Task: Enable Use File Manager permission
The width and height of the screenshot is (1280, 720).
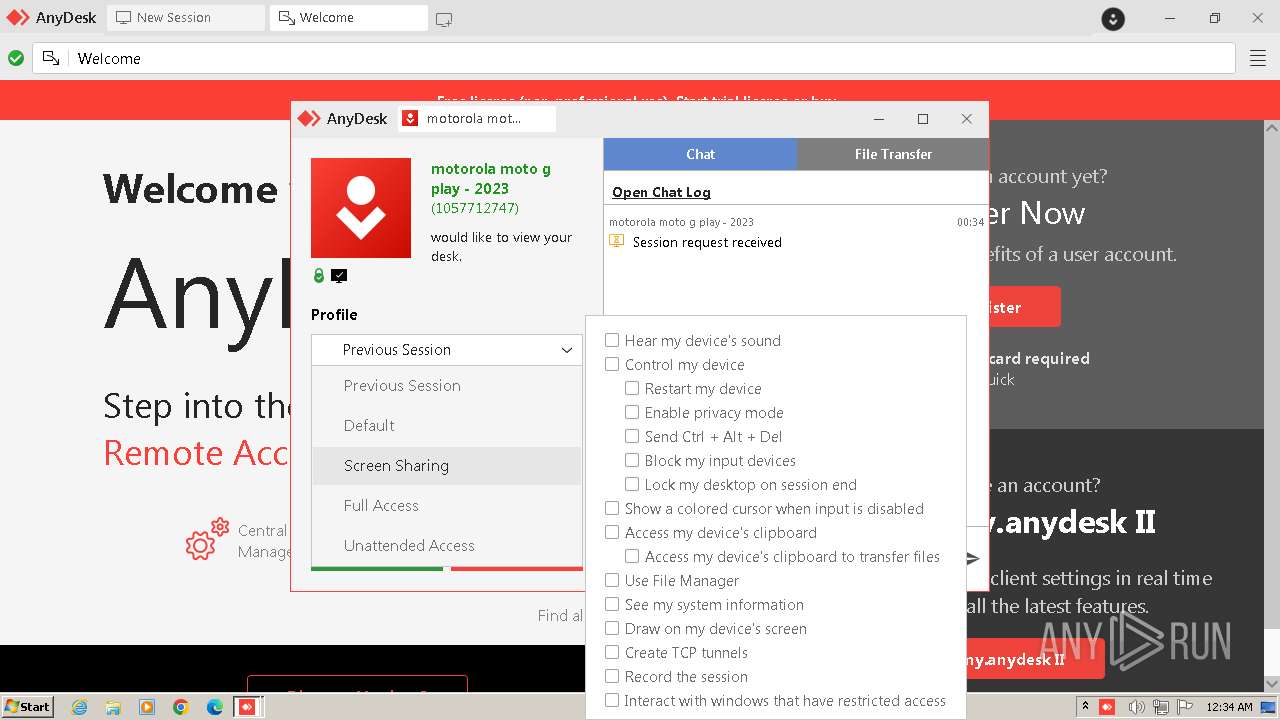Action: coord(612,580)
